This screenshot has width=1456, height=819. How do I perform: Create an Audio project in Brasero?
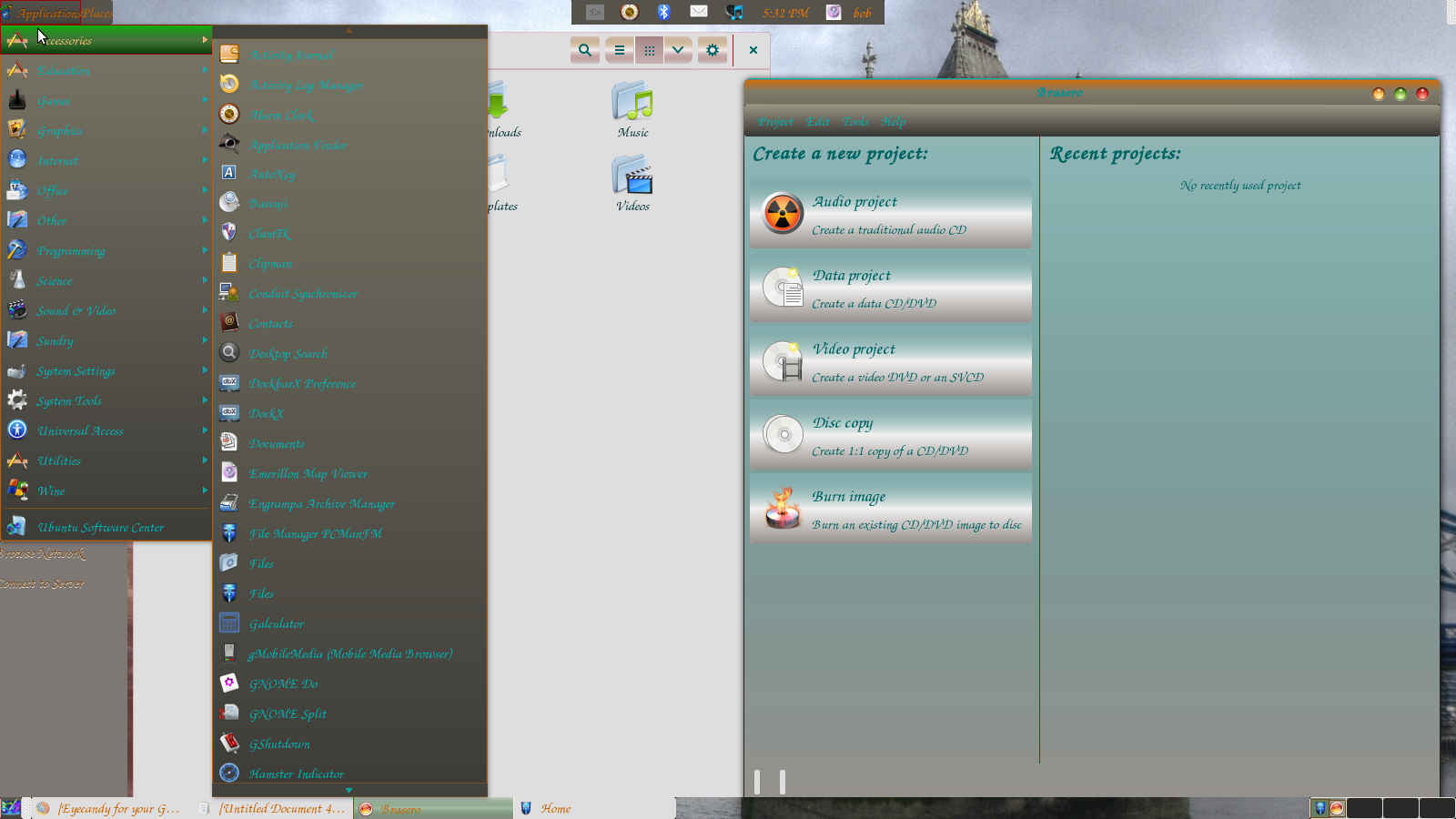[x=891, y=214]
